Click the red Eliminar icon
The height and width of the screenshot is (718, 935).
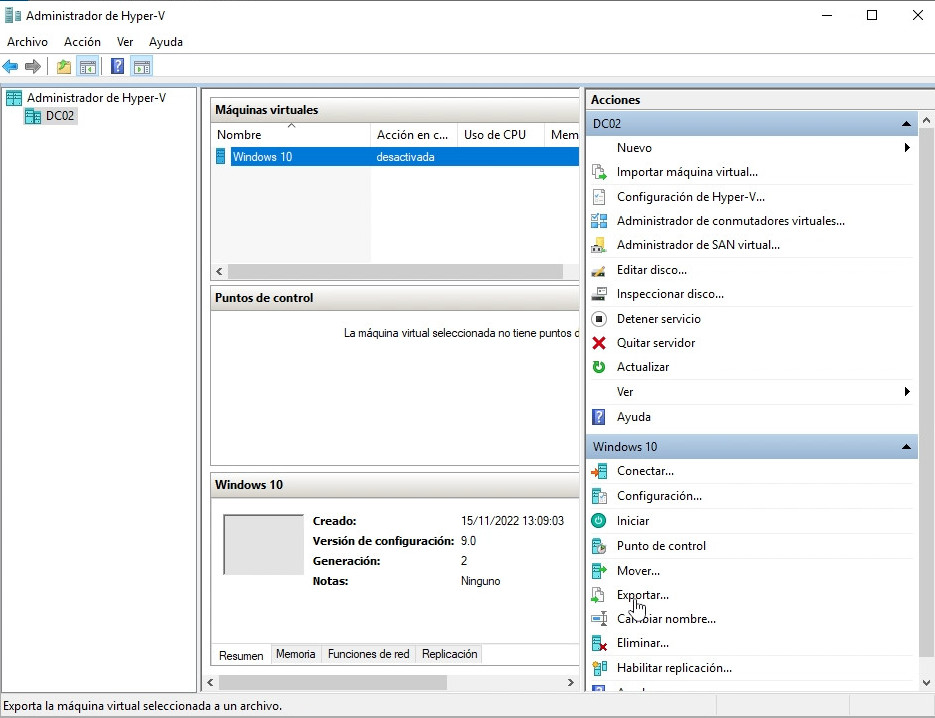click(599, 644)
